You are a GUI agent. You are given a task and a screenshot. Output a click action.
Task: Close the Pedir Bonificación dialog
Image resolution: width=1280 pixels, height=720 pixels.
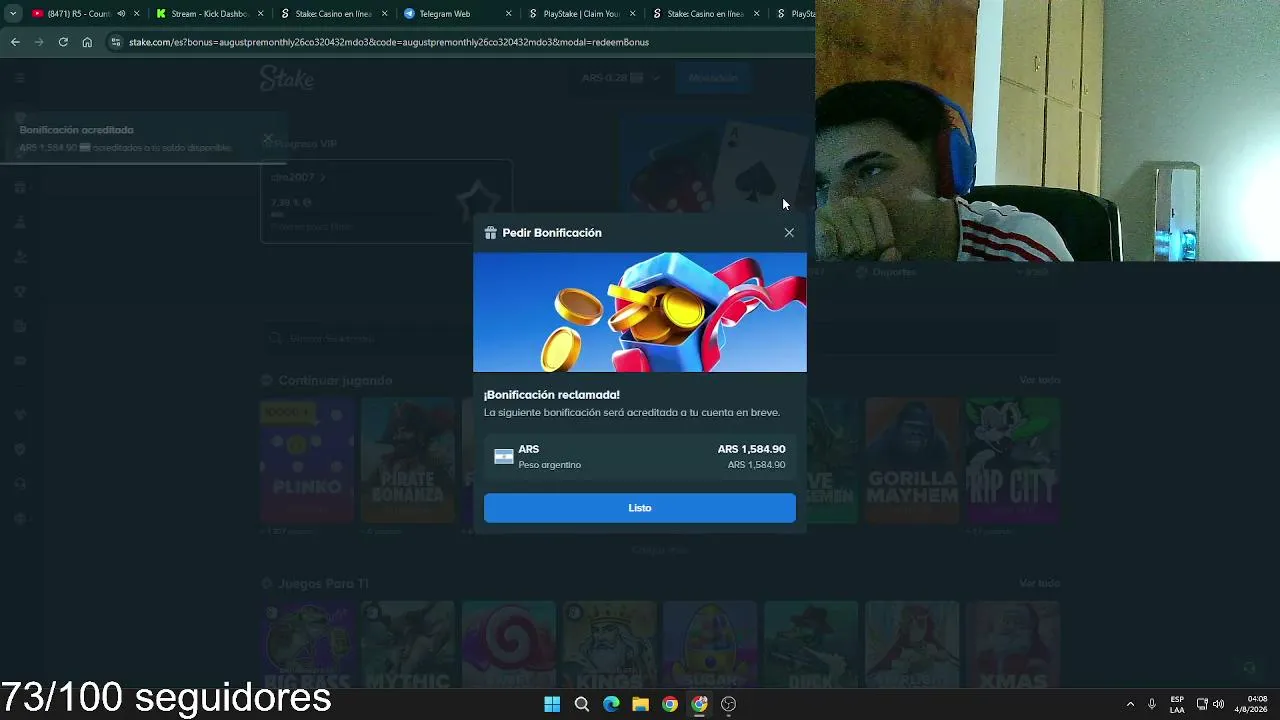click(x=789, y=233)
